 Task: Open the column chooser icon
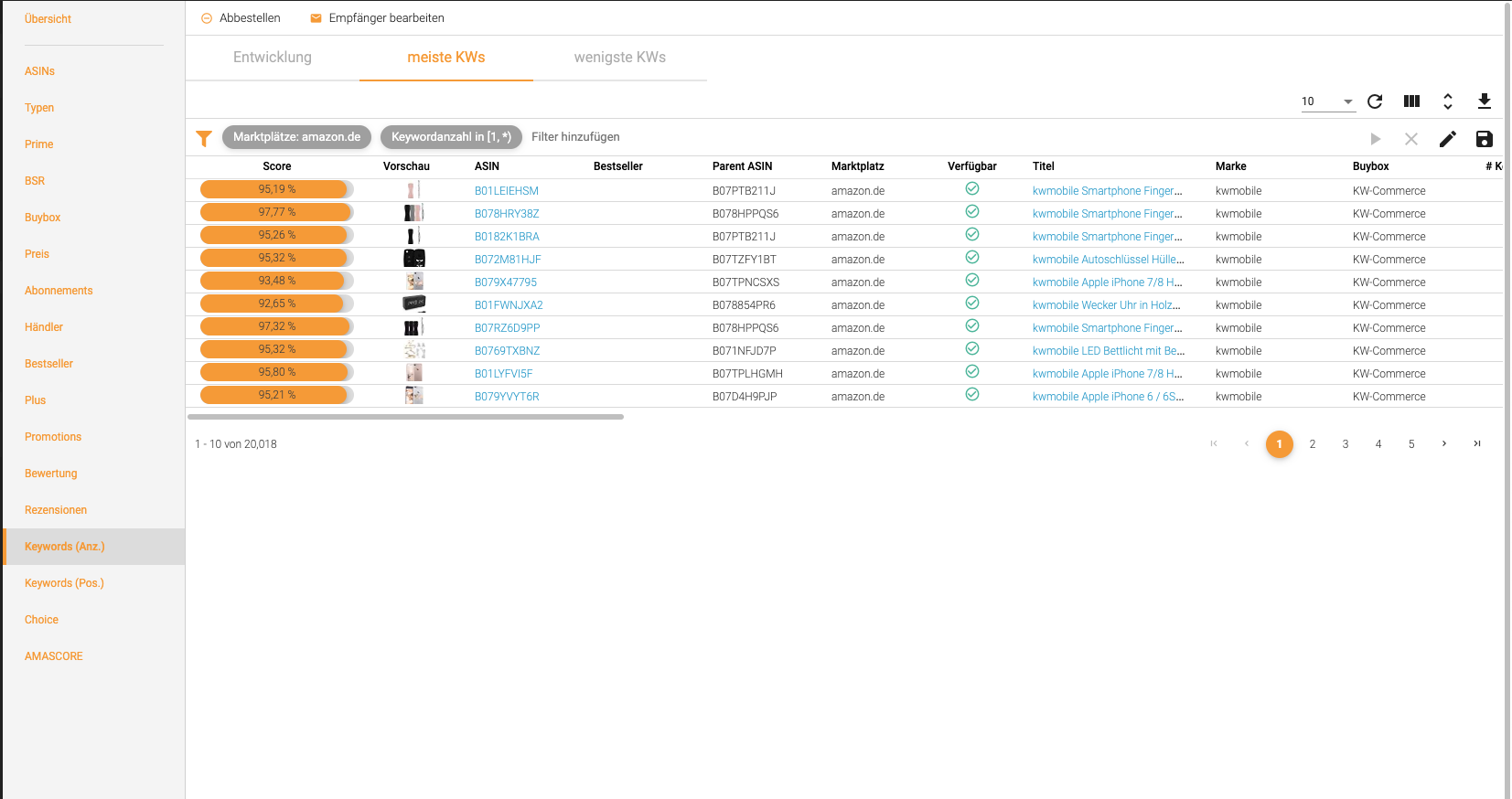coord(1411,101)
